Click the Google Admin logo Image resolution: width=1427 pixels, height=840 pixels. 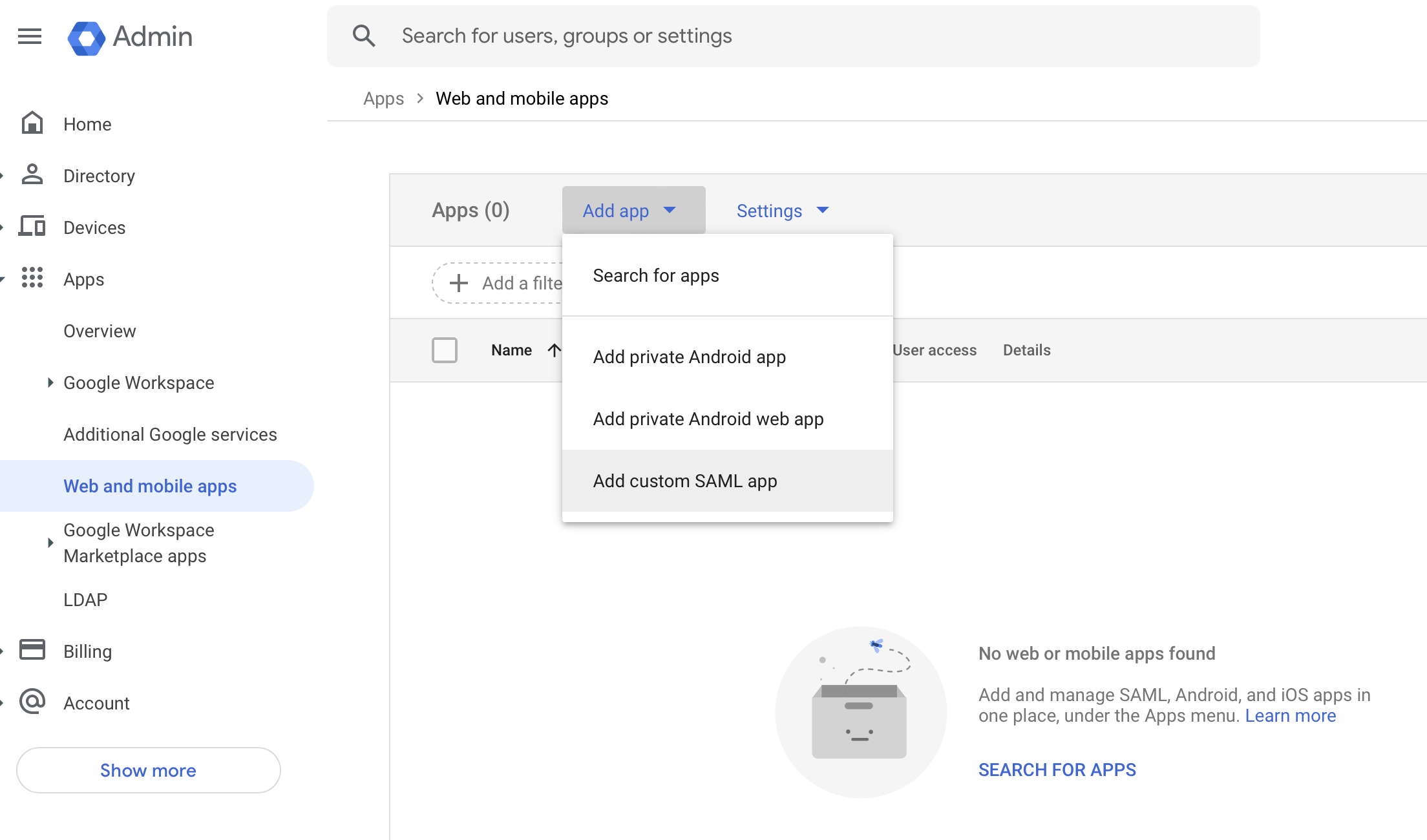88,37
